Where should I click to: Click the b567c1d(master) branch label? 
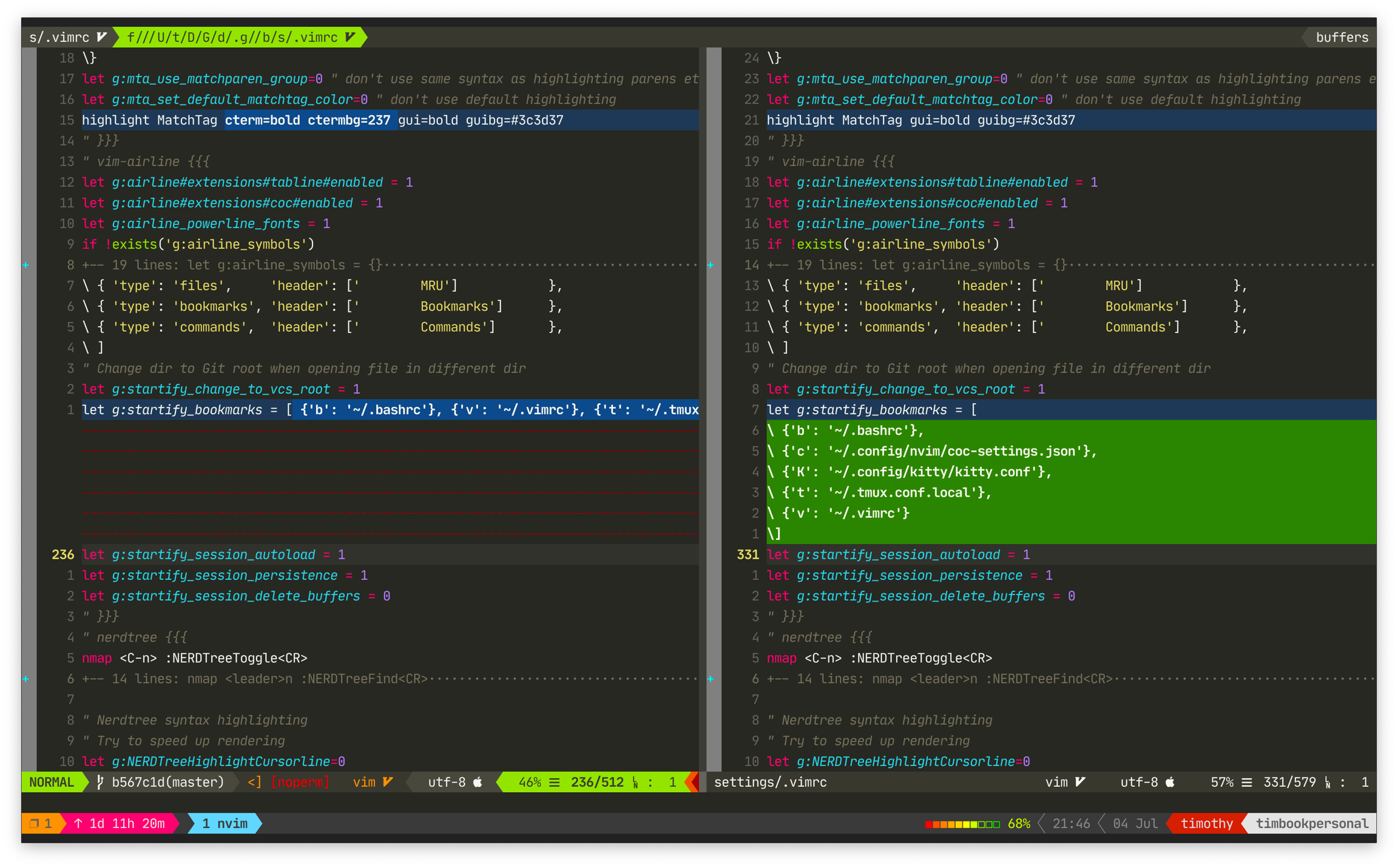point(168,782)
